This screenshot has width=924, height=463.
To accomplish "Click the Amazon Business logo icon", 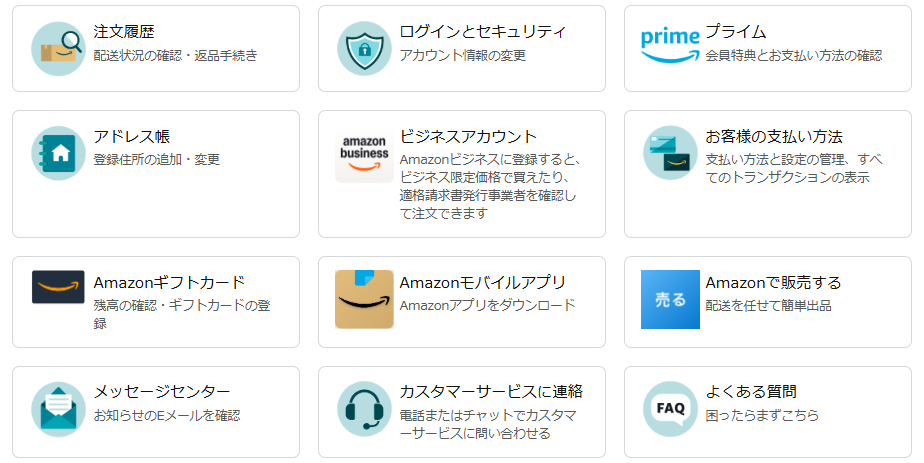I will 364,155.
